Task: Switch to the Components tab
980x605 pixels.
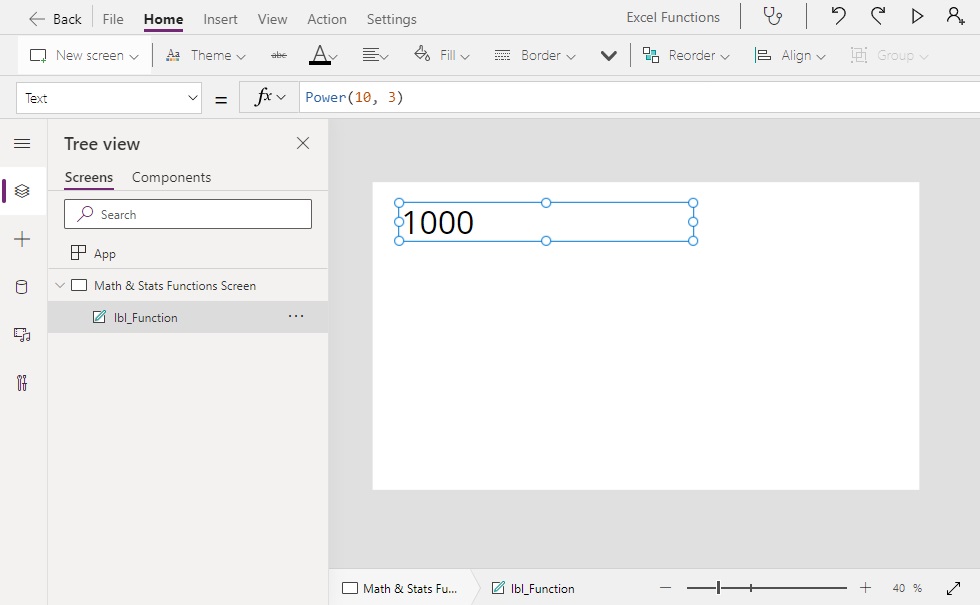Action: coord(169,177)
